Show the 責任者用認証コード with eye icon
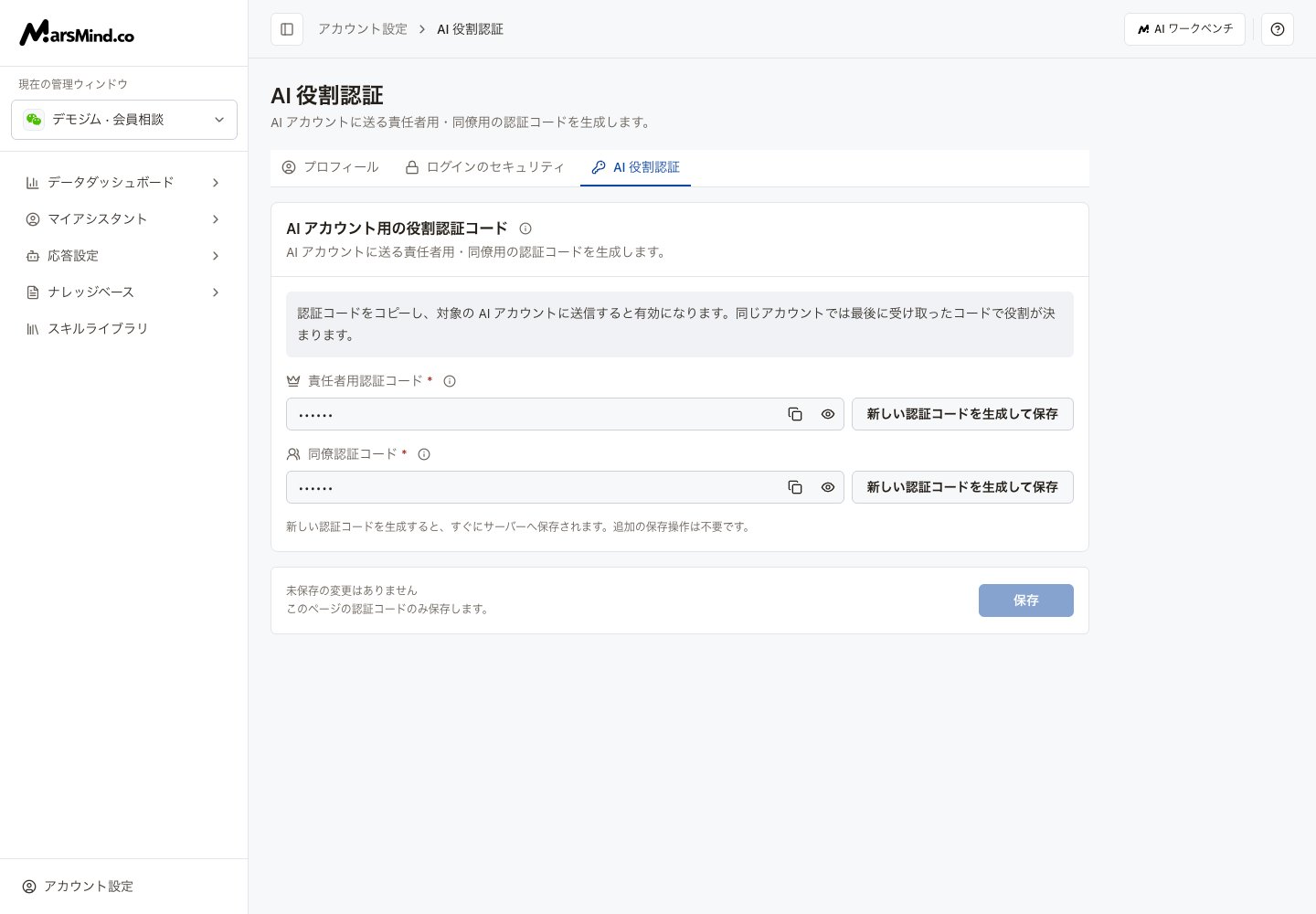This screenshot has height=914, width=1316. 828,414
